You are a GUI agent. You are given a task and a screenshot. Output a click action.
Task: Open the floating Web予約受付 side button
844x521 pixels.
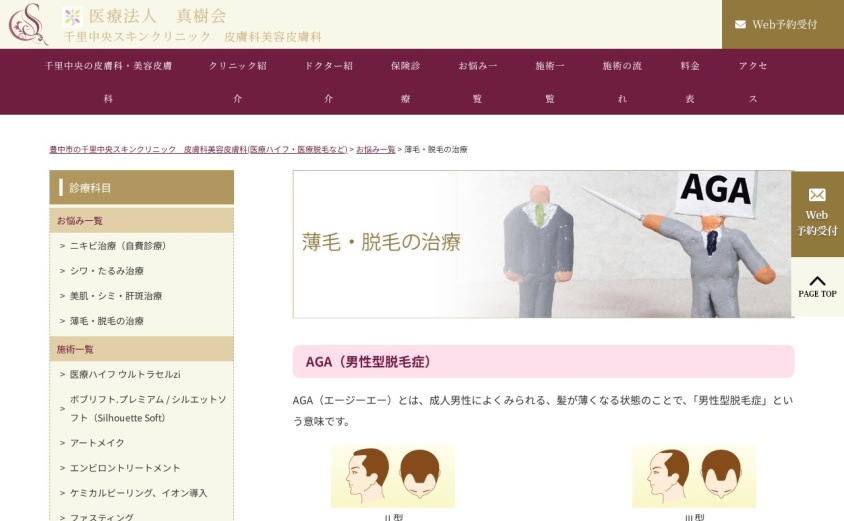click(x=817, y=214)
